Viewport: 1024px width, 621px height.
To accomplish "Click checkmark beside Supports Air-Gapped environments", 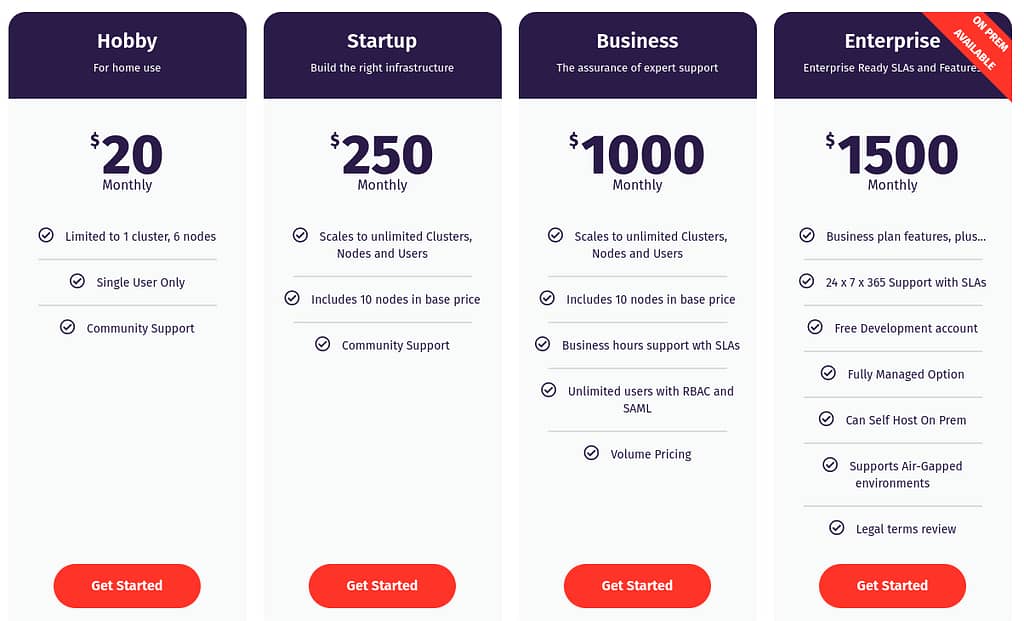I will tap(830, 464).
